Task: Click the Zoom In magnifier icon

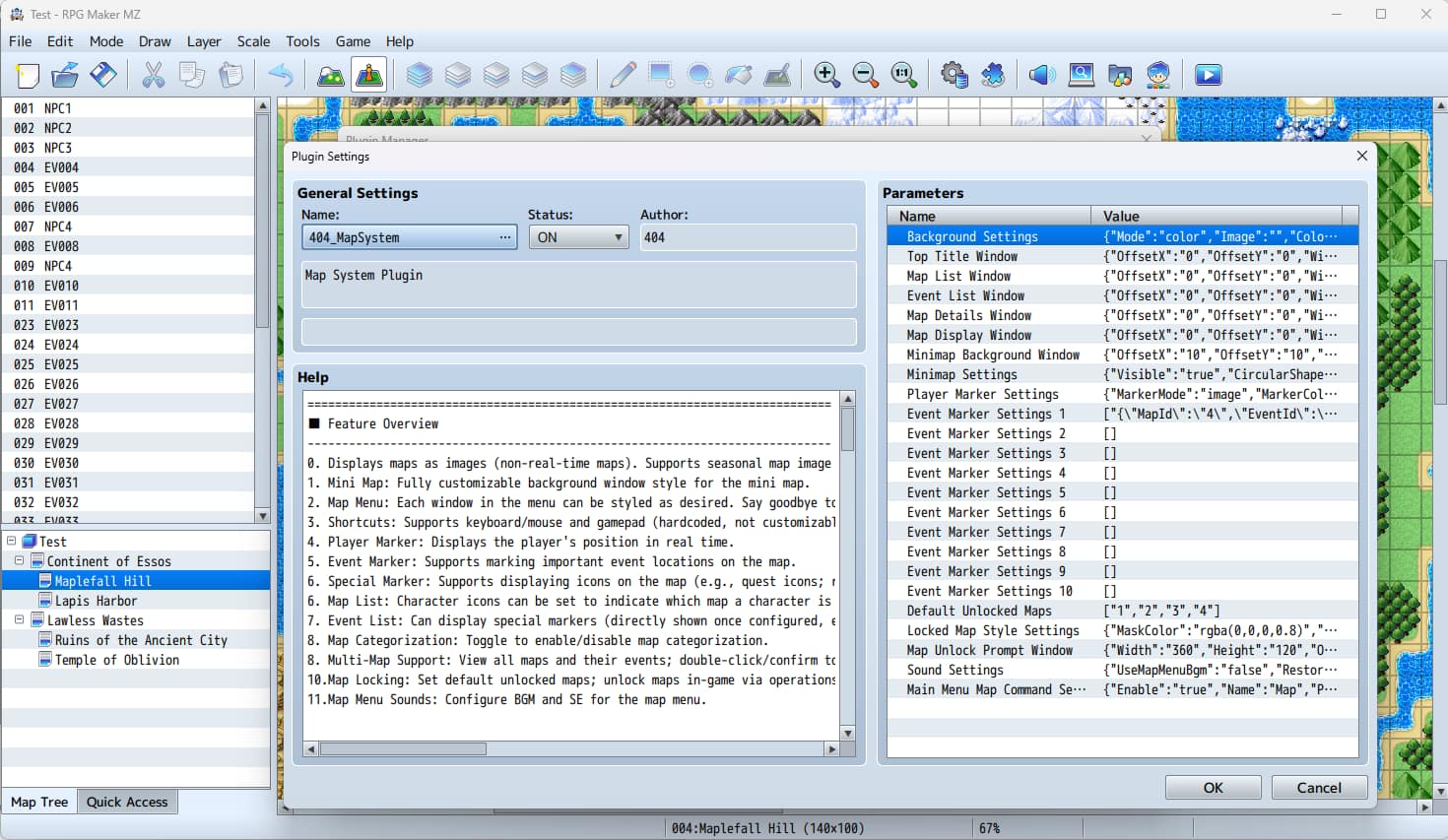Action: (x=826, y=75)
